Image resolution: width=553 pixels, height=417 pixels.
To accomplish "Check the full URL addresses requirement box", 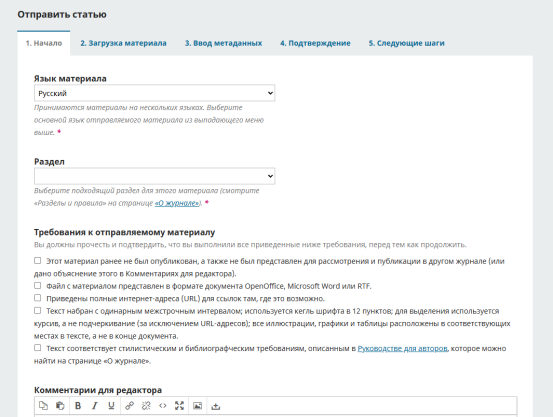I will coord(37,298).
